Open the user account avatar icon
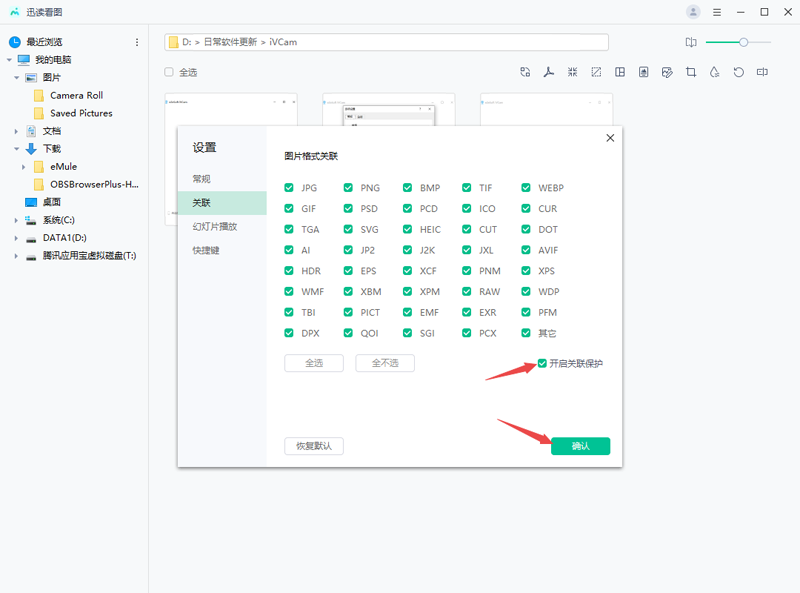The image size is (800, 593). pyautogui.click(x=693, y=12)
